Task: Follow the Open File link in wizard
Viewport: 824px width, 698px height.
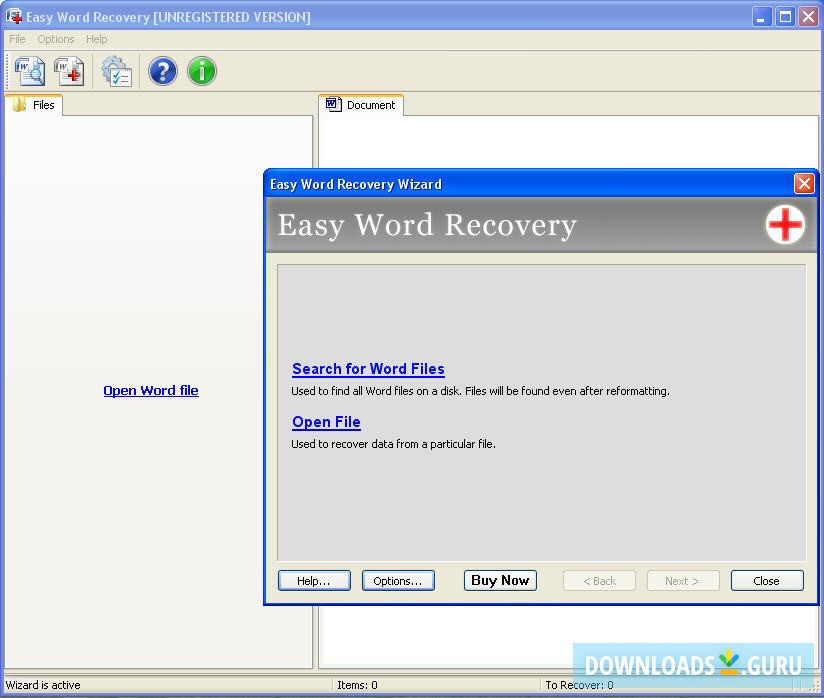Action: click(326, 422)
